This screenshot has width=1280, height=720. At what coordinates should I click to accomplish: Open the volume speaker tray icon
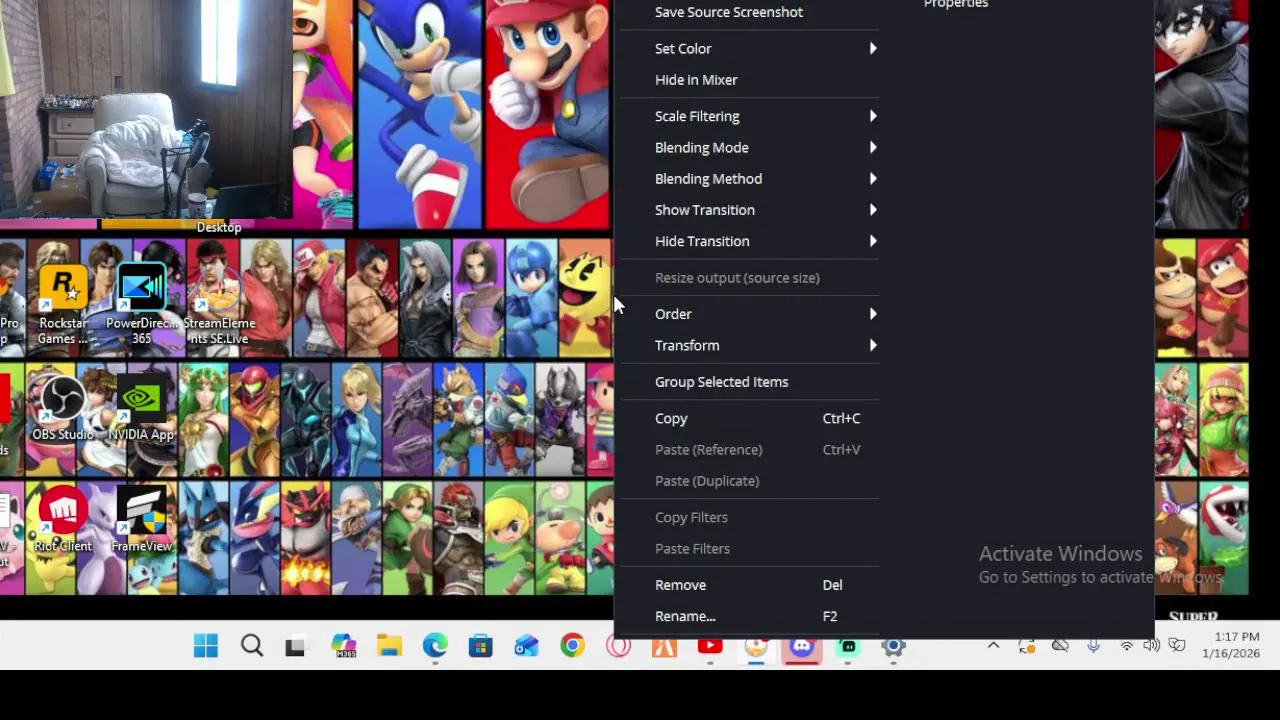tap(1151, 646)
